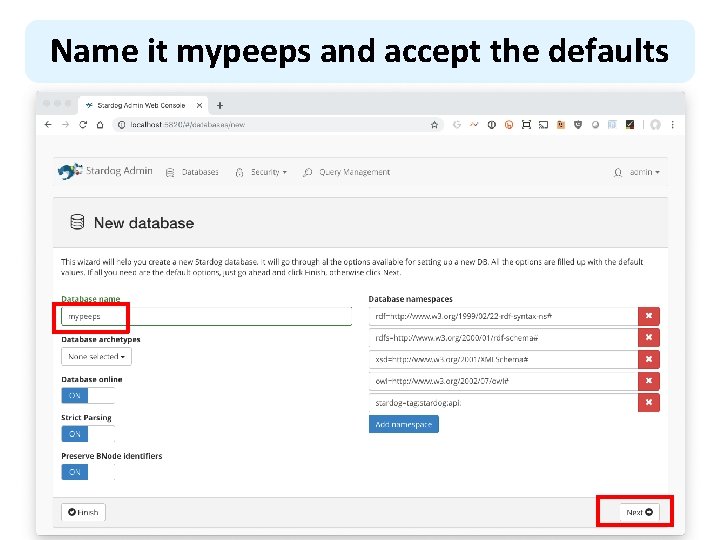Click the site information icon in address bar
The image size is (720, 540).
[x=121, y=125]
